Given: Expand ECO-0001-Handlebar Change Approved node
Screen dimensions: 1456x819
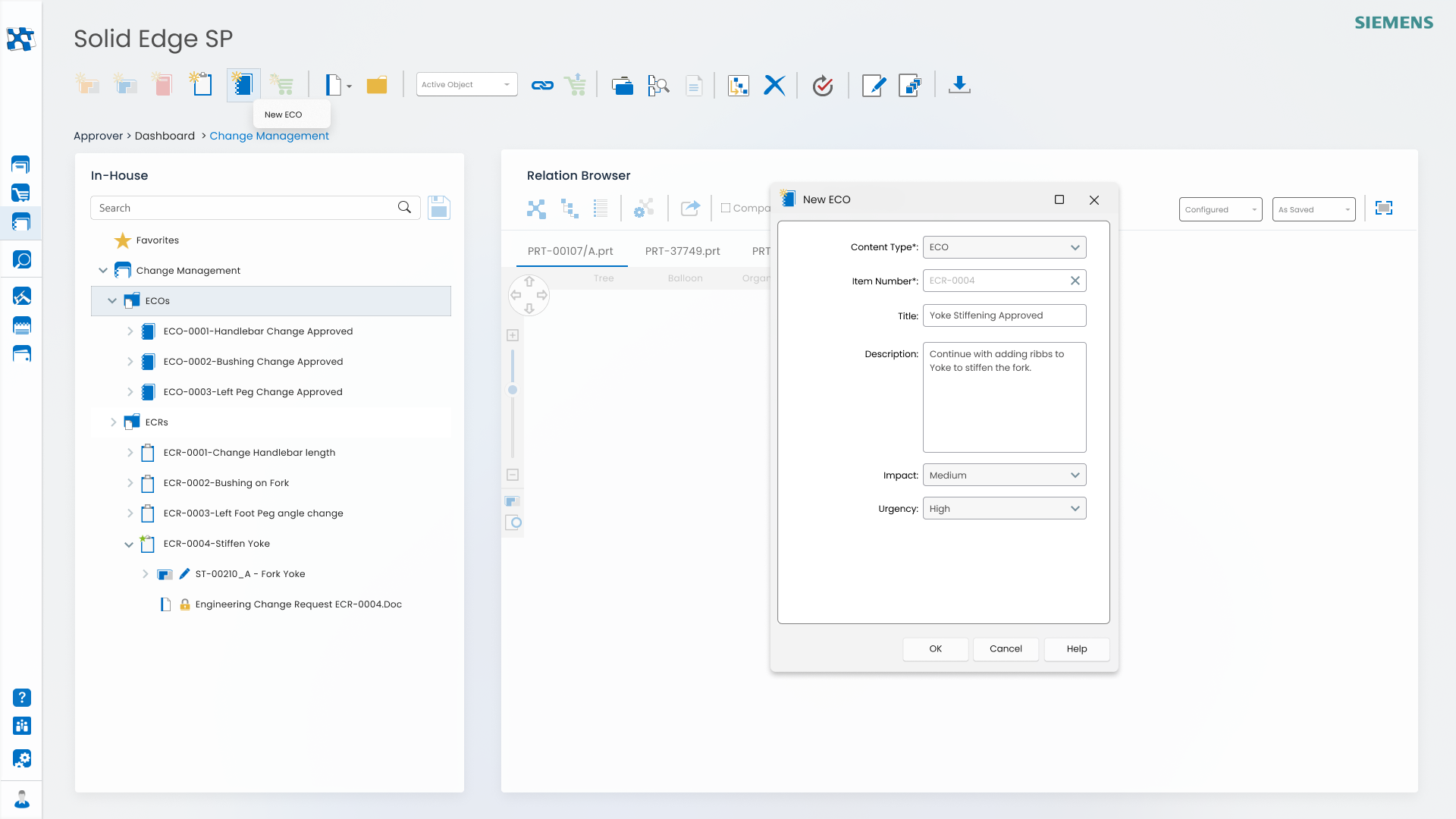Looking at the screenshot, I should pyautogui.click(x=130, y=331).
